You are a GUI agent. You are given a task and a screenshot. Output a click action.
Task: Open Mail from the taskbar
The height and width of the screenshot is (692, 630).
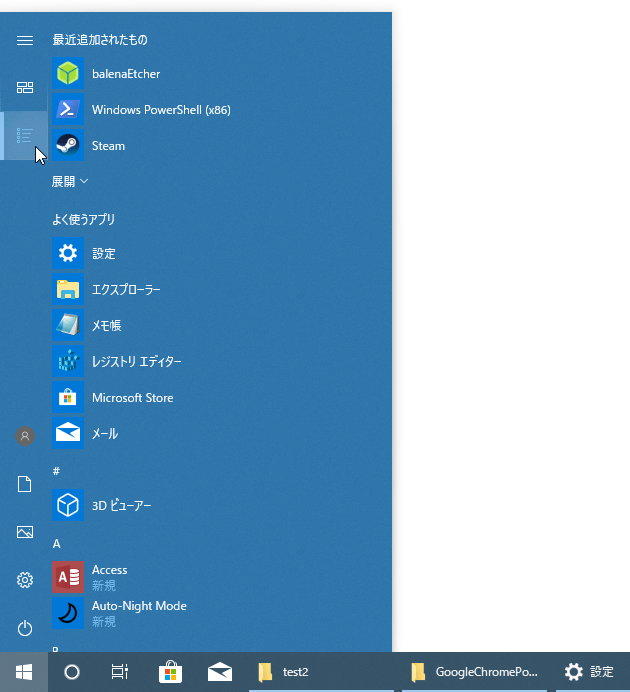pos(220,672)
